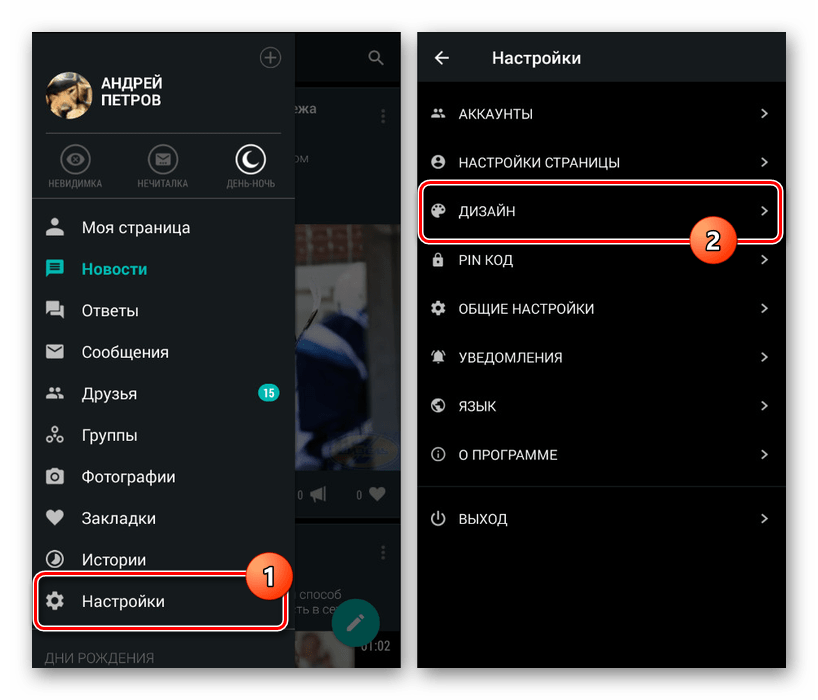This screenshot has height=700, width=818.
Task: Click the search magnifier icon
Action: click(376, 58)
